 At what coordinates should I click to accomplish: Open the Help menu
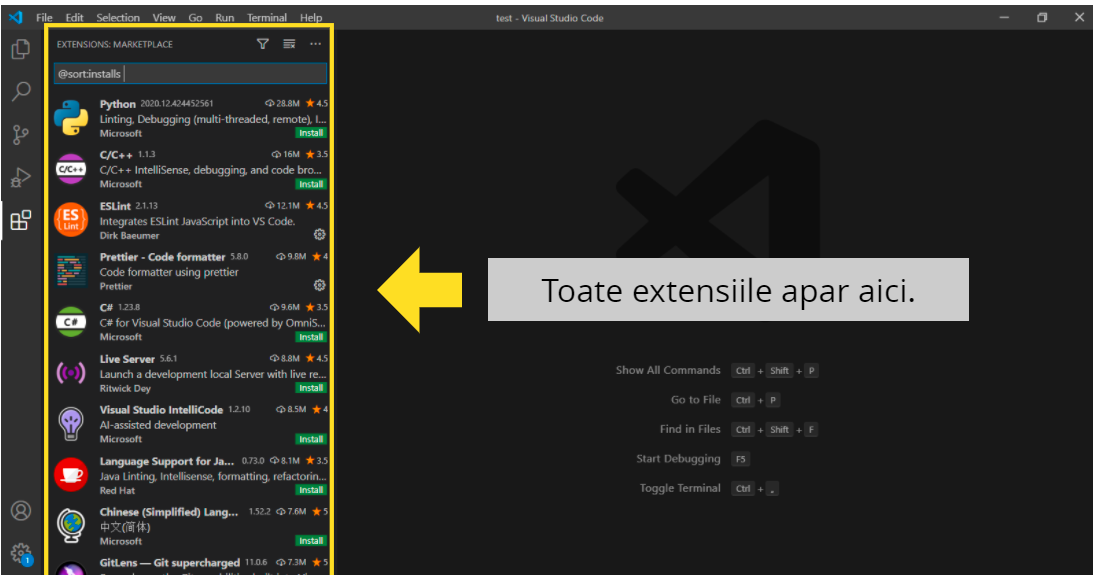point(311,17)
